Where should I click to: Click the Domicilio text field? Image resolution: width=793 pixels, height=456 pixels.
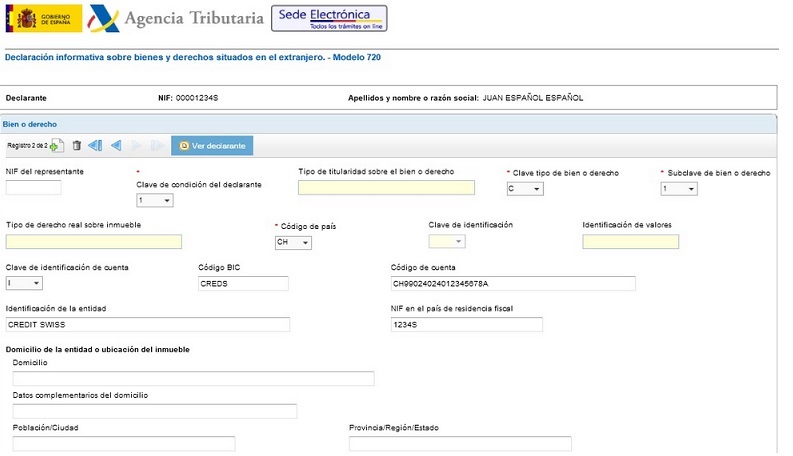pyautogui.click(x=193, y=378)
